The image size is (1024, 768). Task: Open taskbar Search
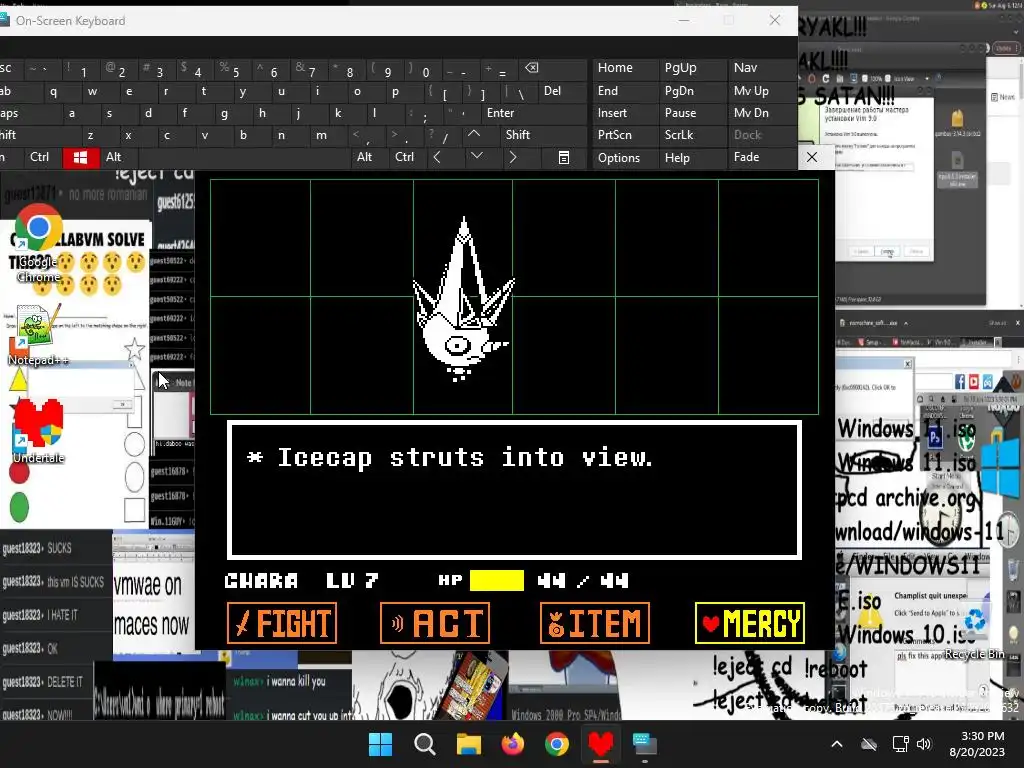coord(424,744)
